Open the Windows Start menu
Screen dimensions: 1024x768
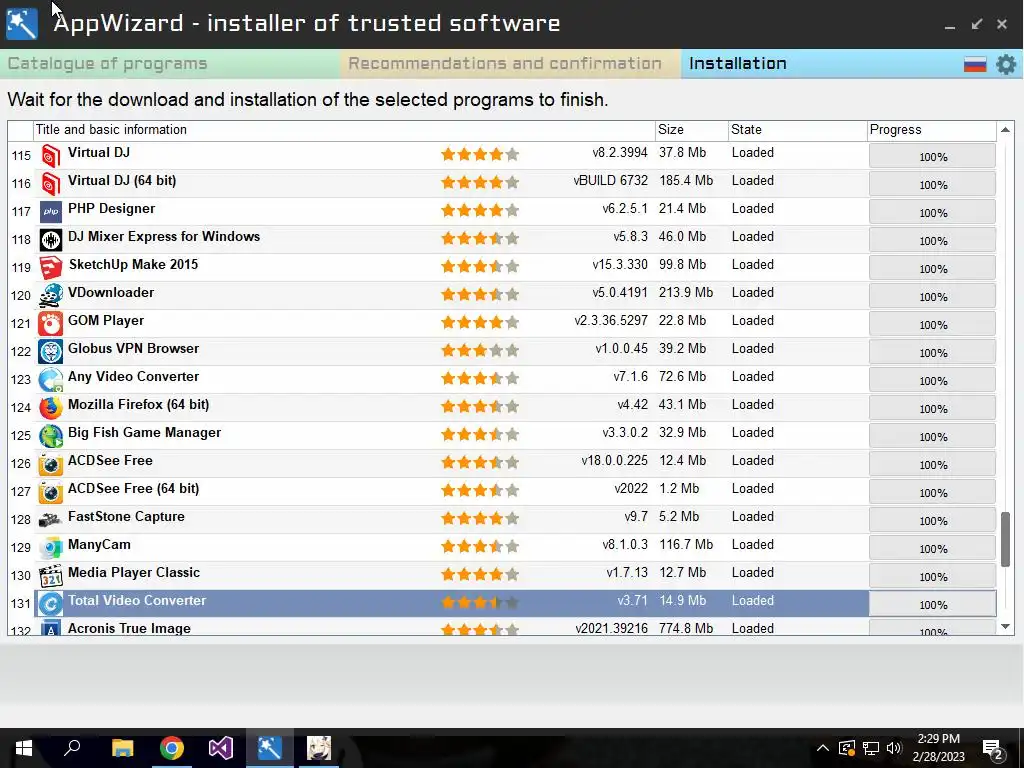pyautogui.click(x=24, y=748)
